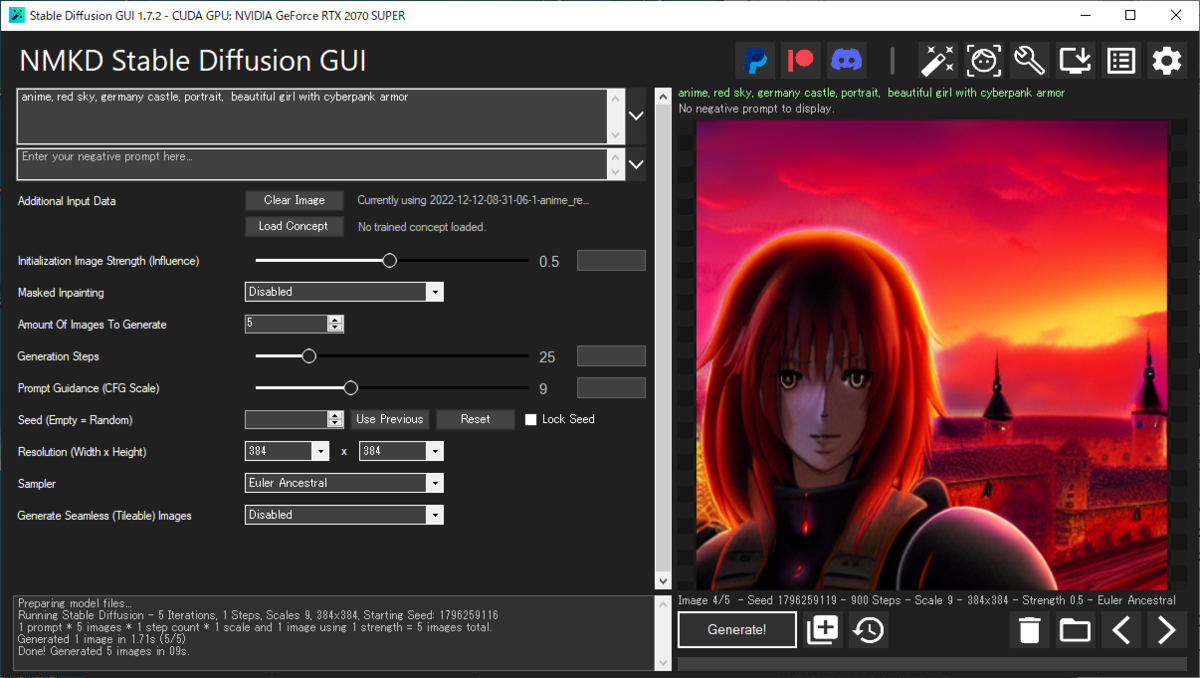This screenshot has width=1200, height=678.
Task: Click the Reset seed button
Action: tap(475, 419)
